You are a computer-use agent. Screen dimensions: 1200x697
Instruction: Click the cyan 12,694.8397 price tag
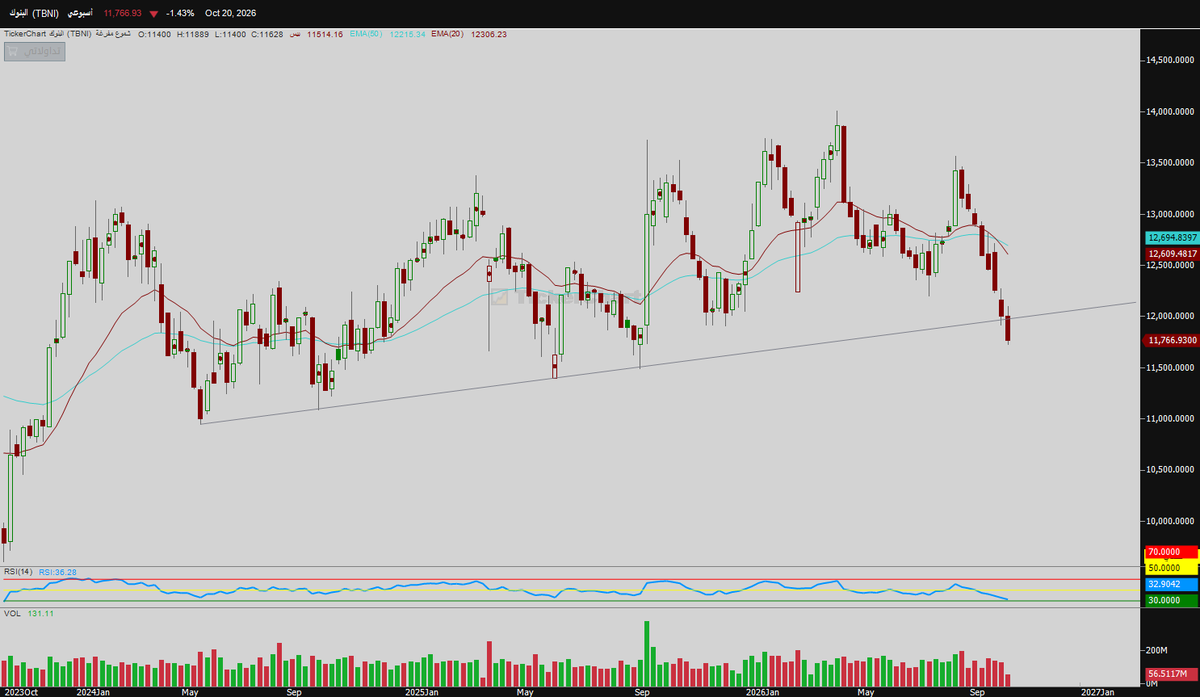click(1173, 238)
